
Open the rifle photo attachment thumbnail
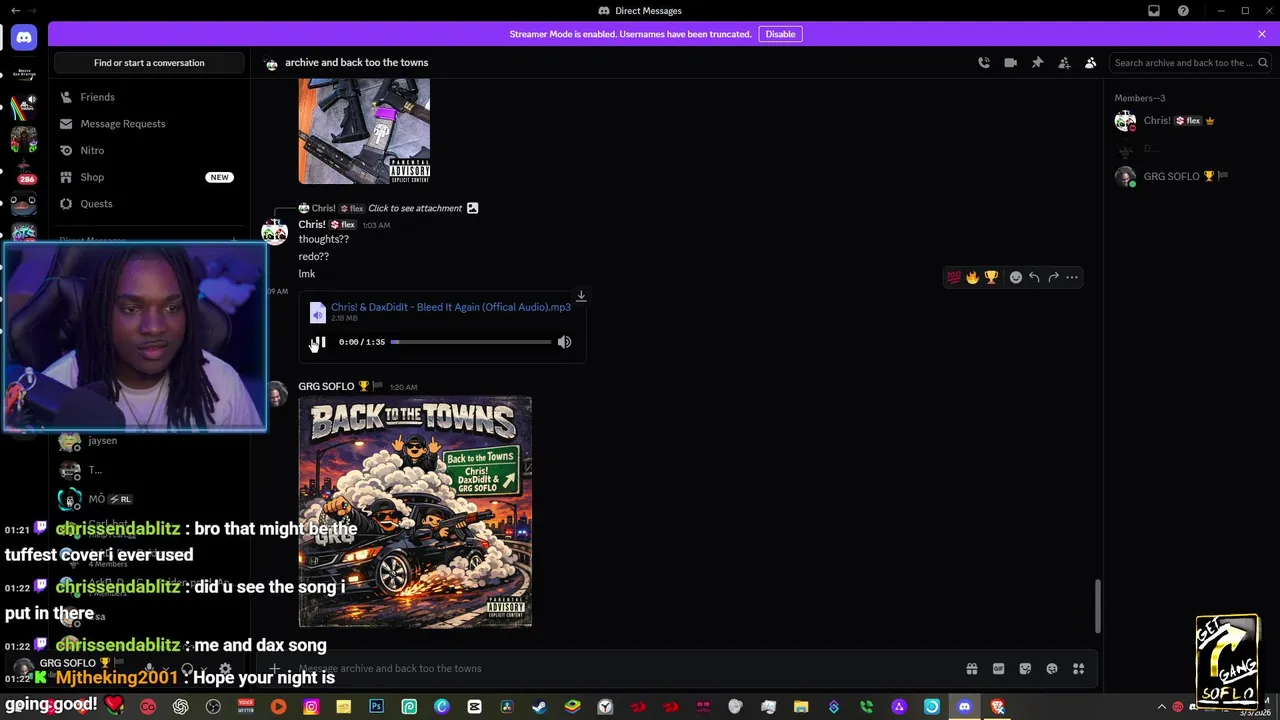tap(364, 131)
